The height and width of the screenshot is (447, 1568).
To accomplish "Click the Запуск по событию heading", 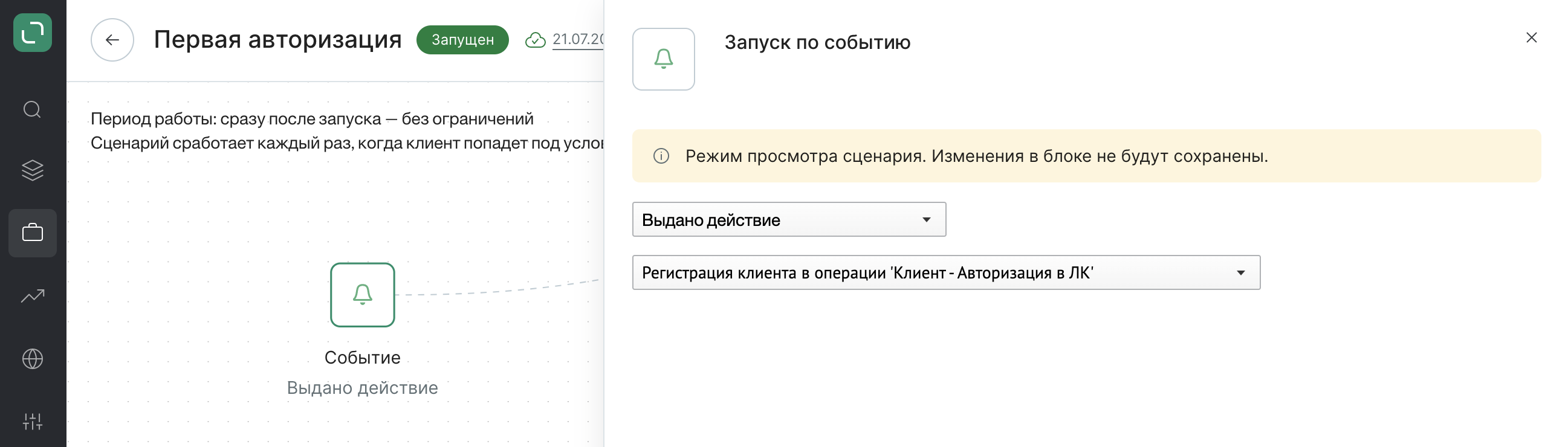I will click(x=817, y=42).
